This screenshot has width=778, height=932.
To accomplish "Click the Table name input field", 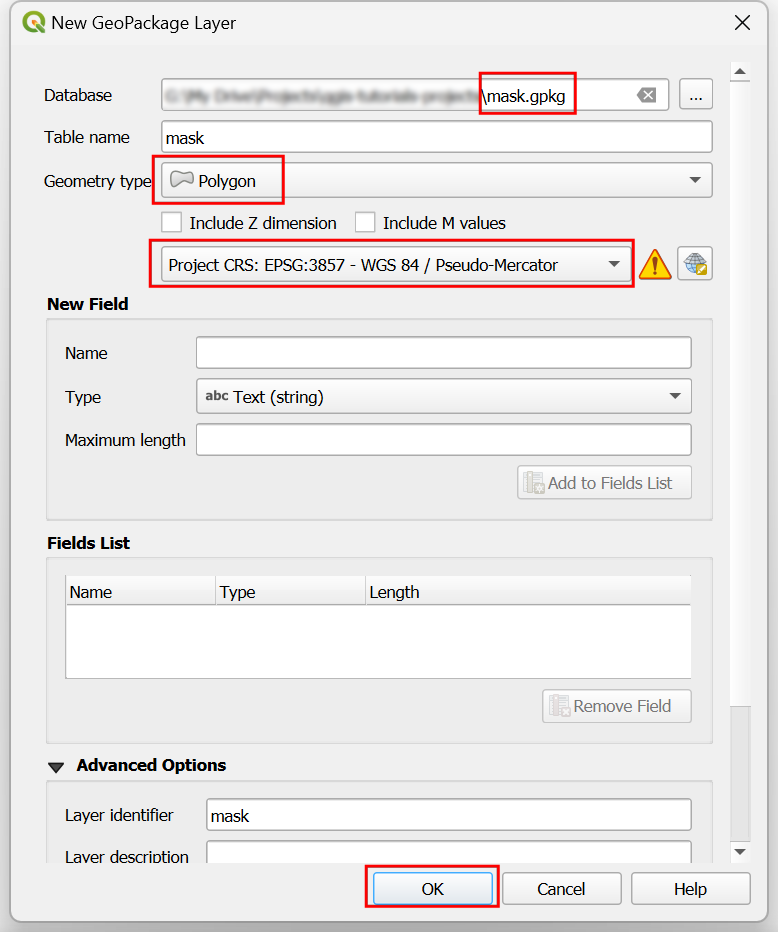I will (436, 138).
